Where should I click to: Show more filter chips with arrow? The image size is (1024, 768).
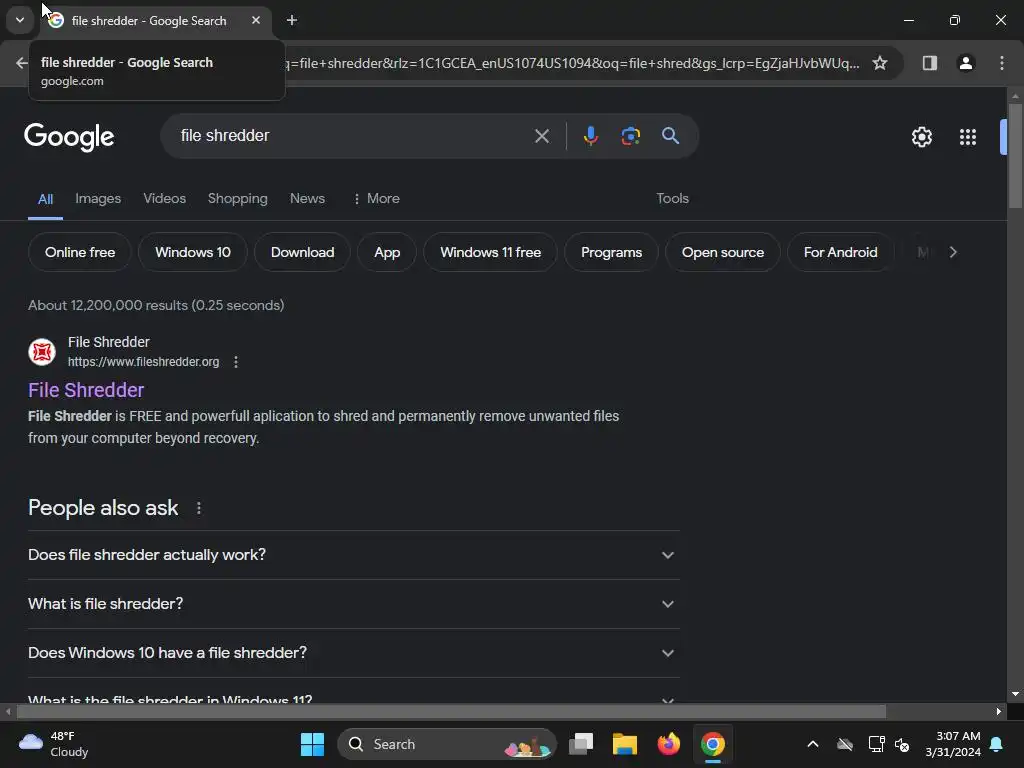[953, 252]
